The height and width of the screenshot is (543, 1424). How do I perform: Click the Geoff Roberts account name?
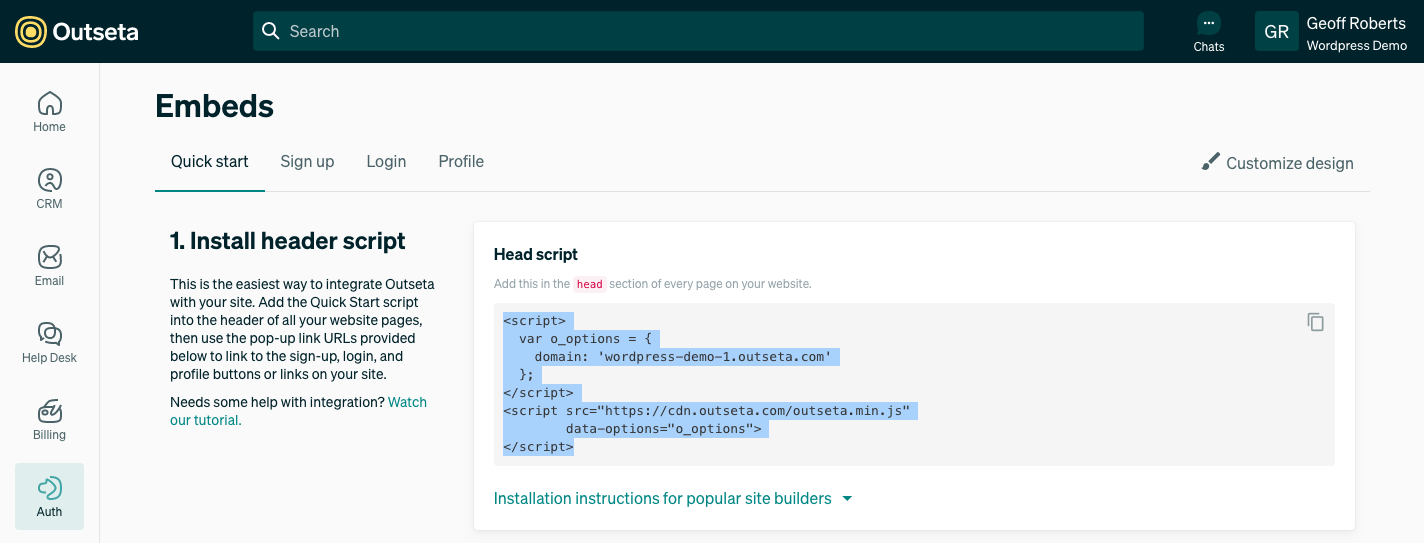[1356, 23]
